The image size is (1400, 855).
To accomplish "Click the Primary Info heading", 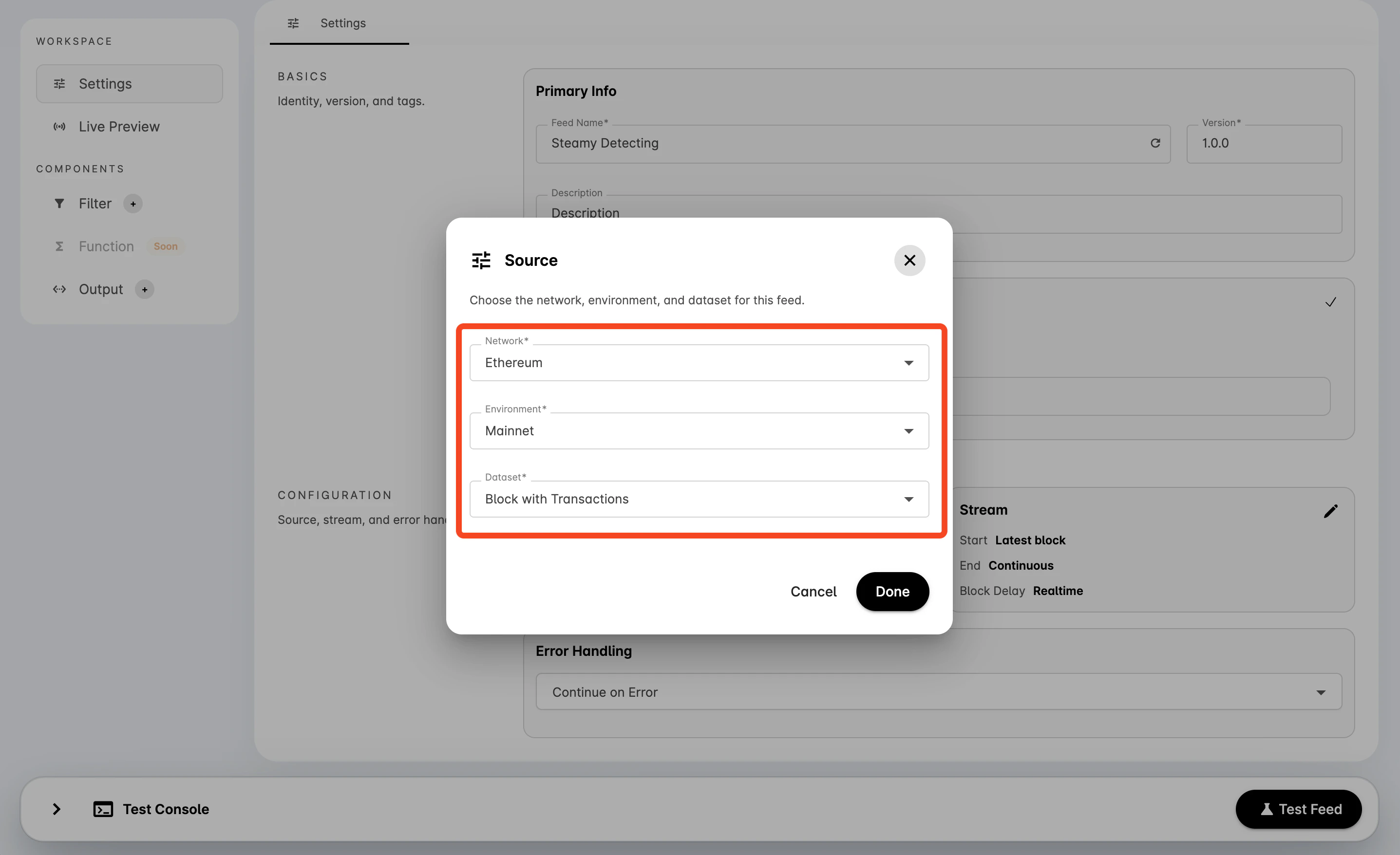I will (x=576, y=91).
